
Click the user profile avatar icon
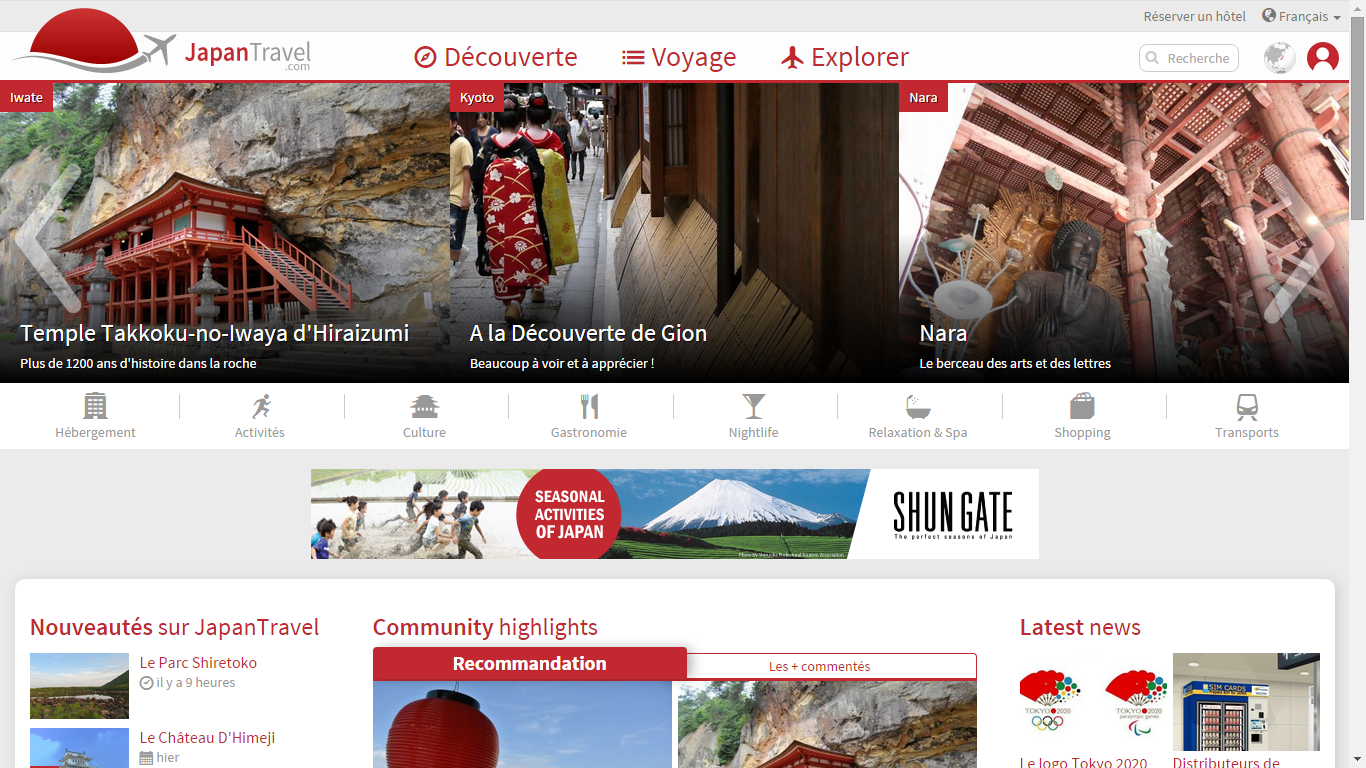click(x=1322, y=58)
